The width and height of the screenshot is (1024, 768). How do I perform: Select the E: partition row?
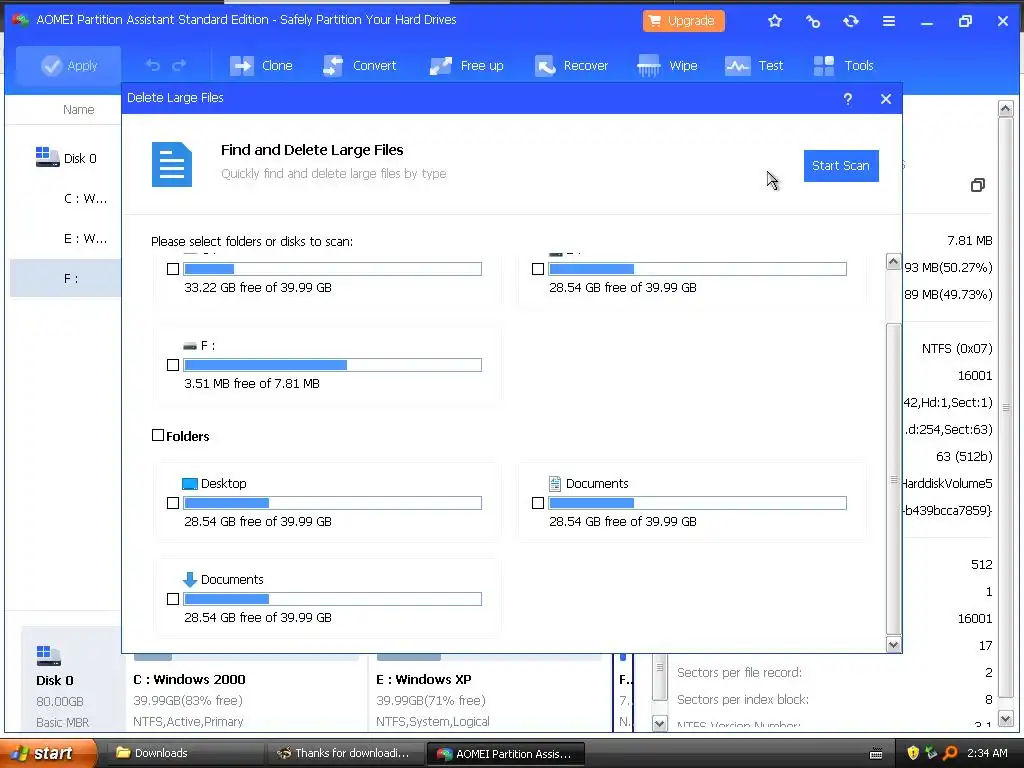65,238
